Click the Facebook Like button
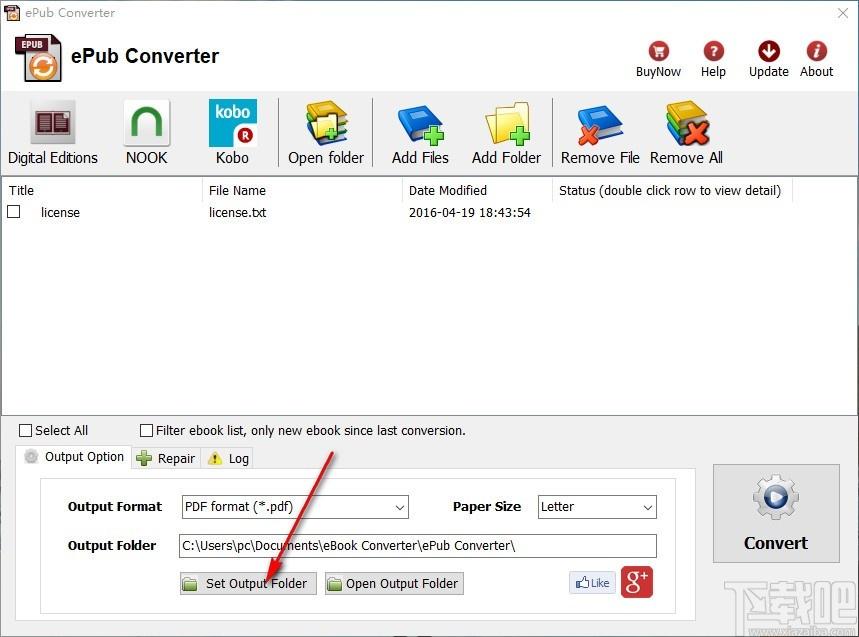The height and width of the screenshot is (637, 859). pyautogui.click(x=592, y=583)
